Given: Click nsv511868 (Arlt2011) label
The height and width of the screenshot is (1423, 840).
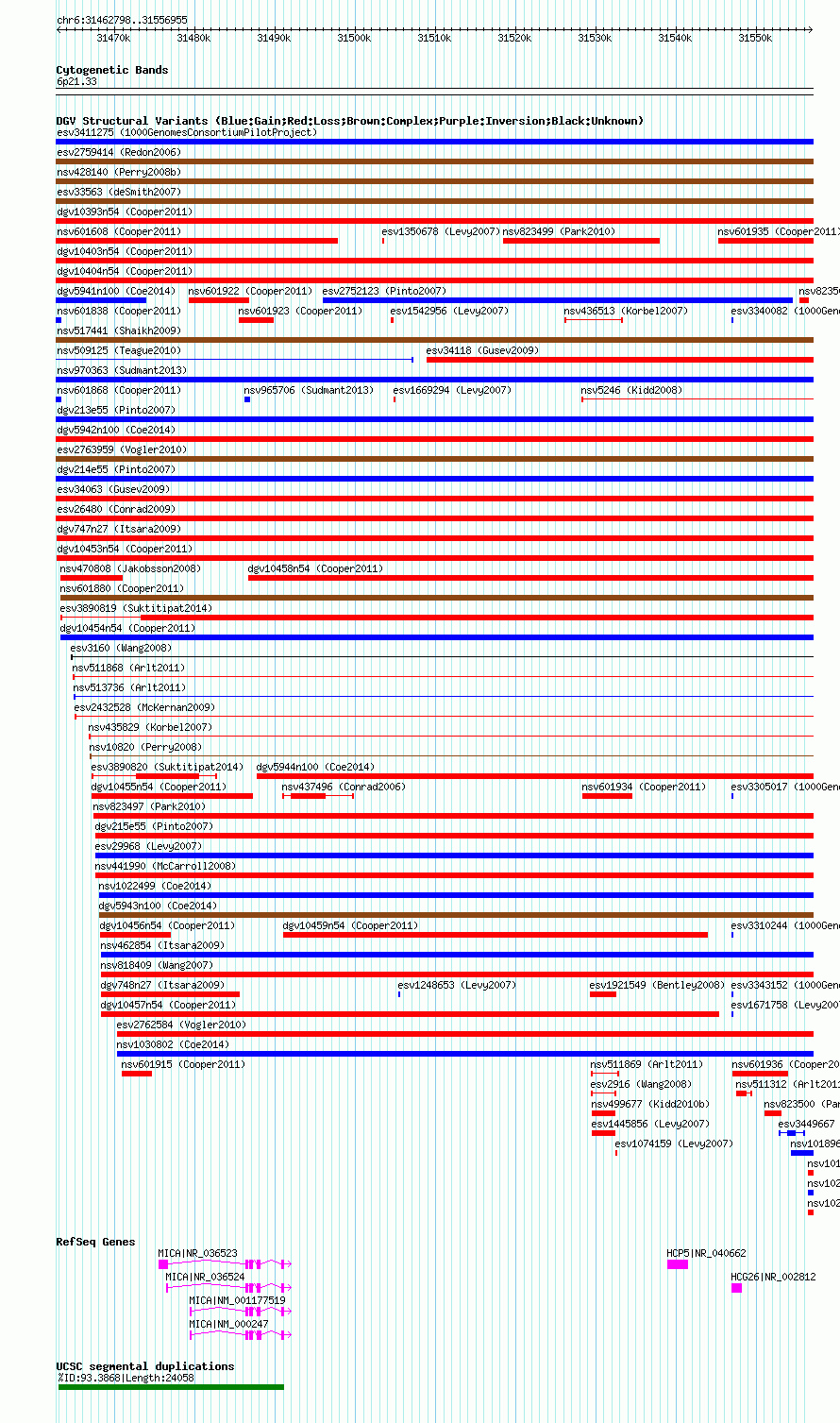Looking at the screenshot, I should (x=128, y=668).
